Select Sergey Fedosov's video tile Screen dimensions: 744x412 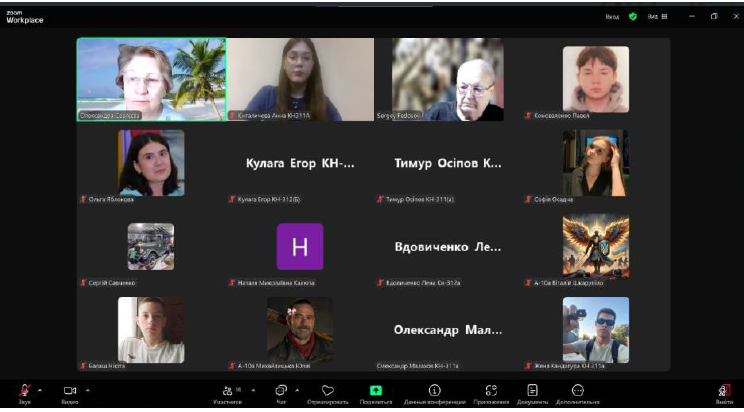pos(448,79)
